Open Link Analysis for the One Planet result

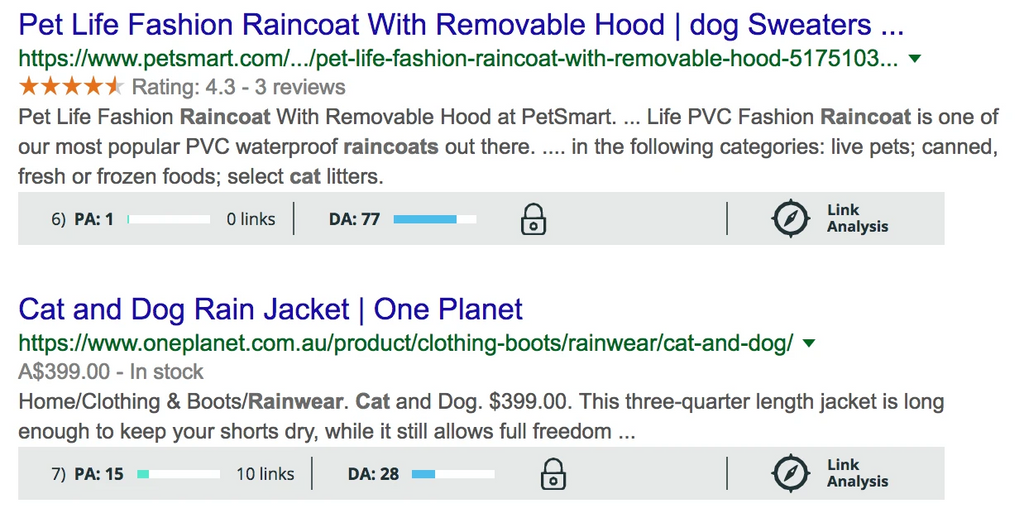tap(857, 473)
